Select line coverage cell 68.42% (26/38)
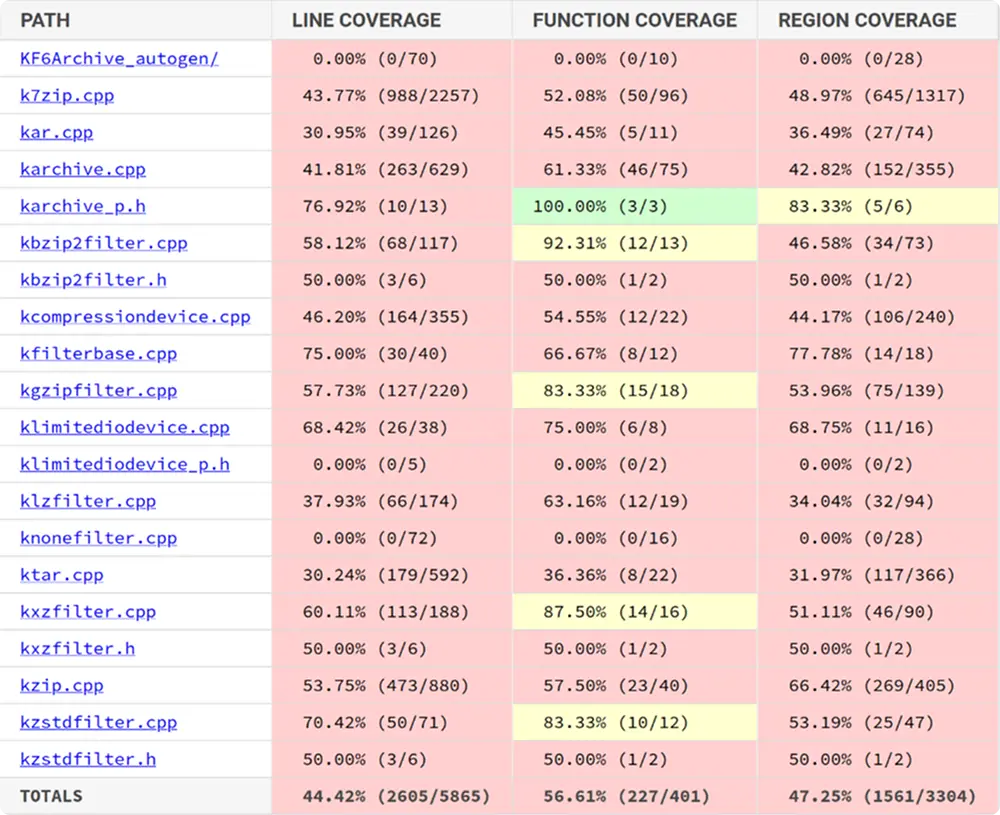The height and width of the screenshot is (815, 1000). (x=391, y=427)
